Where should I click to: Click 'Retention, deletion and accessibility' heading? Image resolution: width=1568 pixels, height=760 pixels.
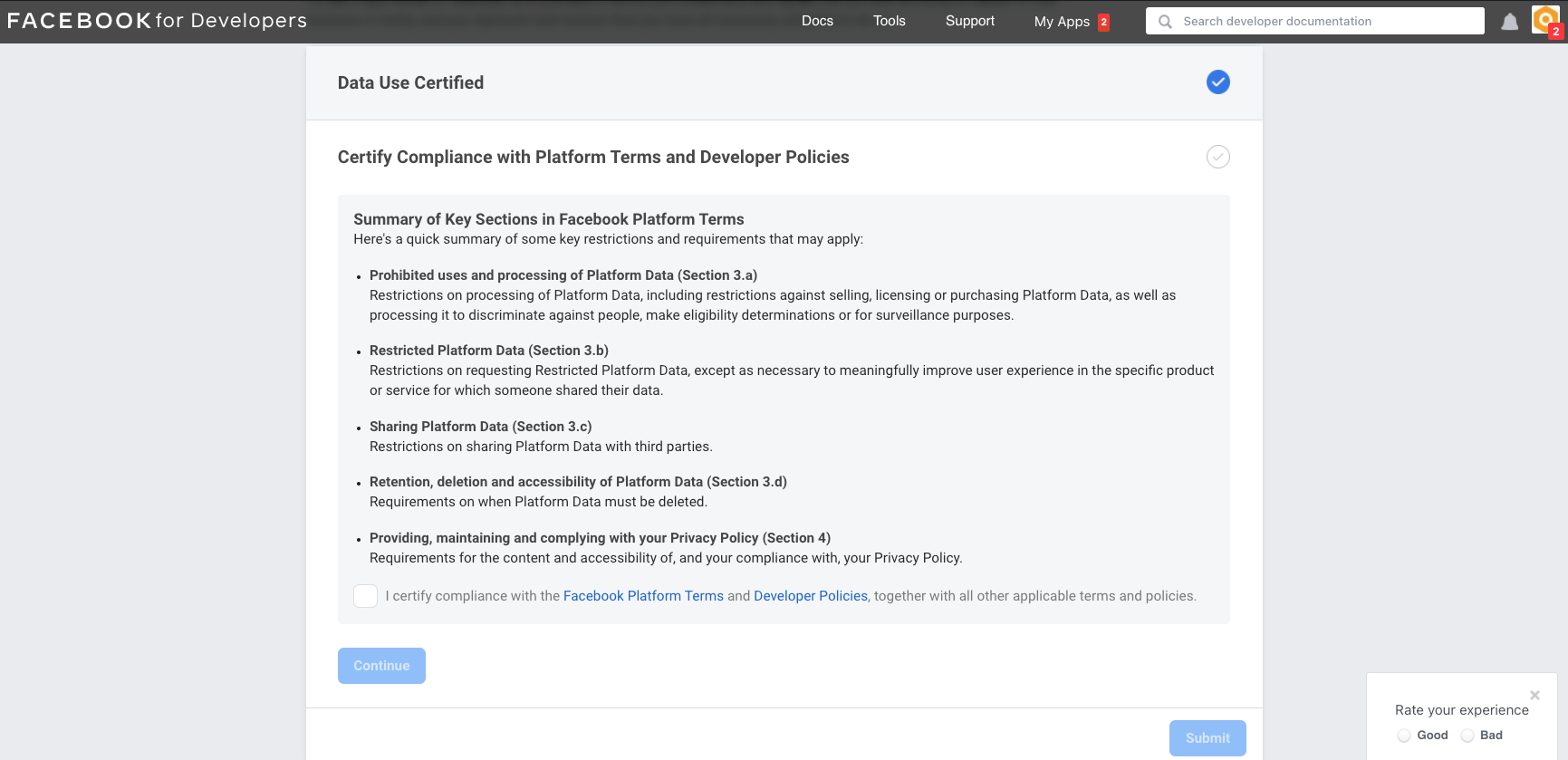(x=578, y=482)
